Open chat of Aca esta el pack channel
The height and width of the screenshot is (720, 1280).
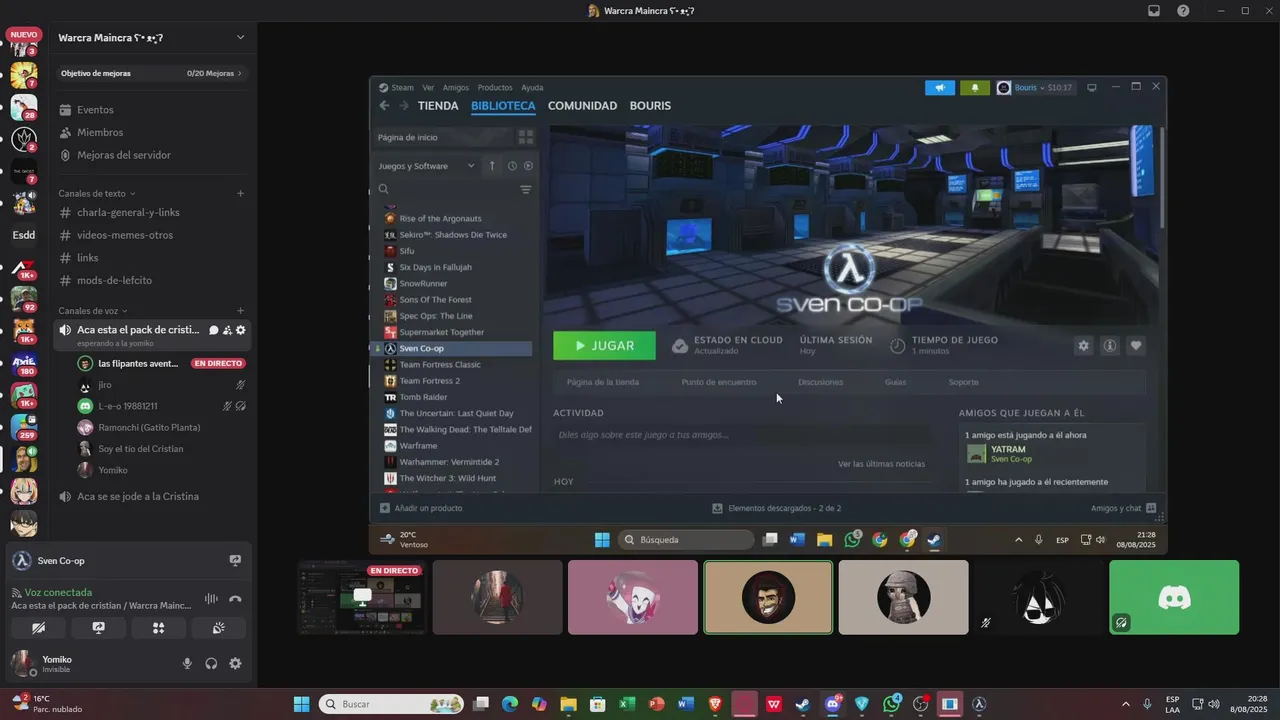click(213, 330)
